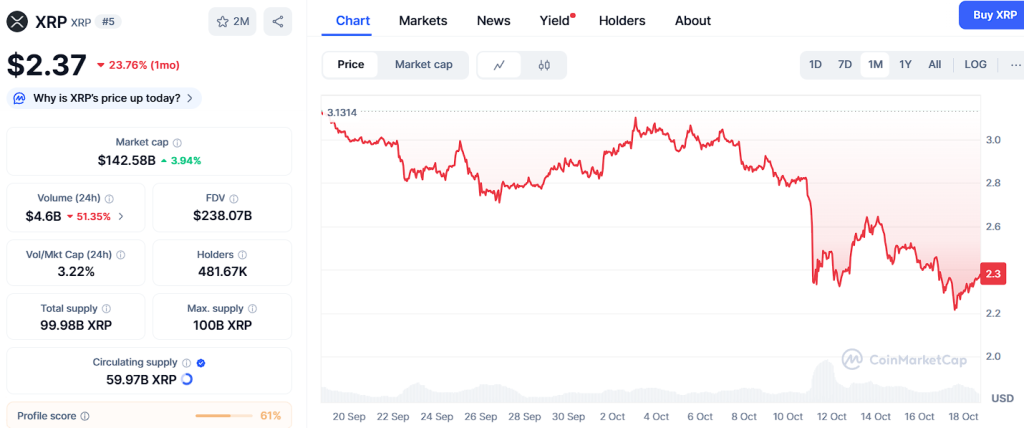Click the red 2.3 price marker
The width and height of the screenshot is (1024, 428).
[x=993, y=274]
